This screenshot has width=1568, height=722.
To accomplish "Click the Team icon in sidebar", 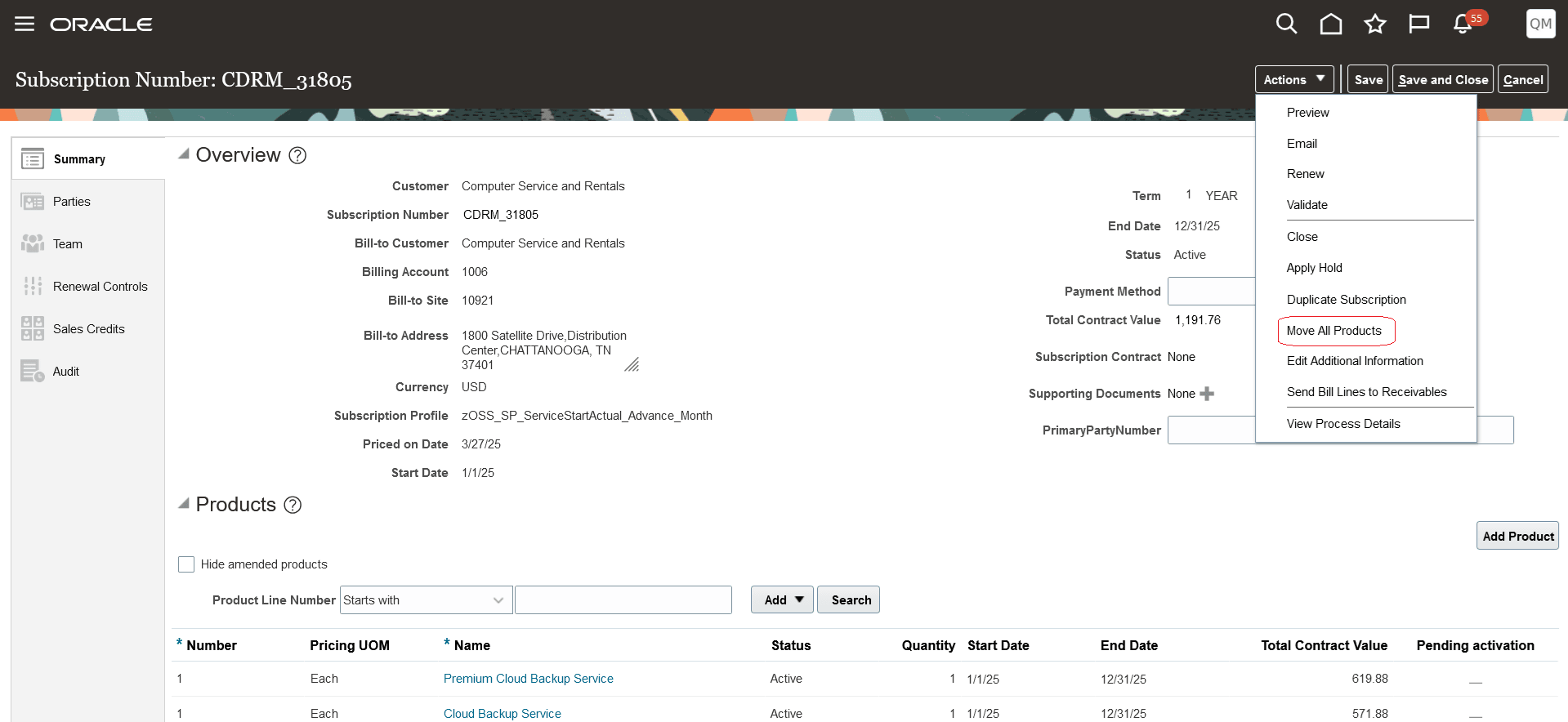I will point(33,244).
